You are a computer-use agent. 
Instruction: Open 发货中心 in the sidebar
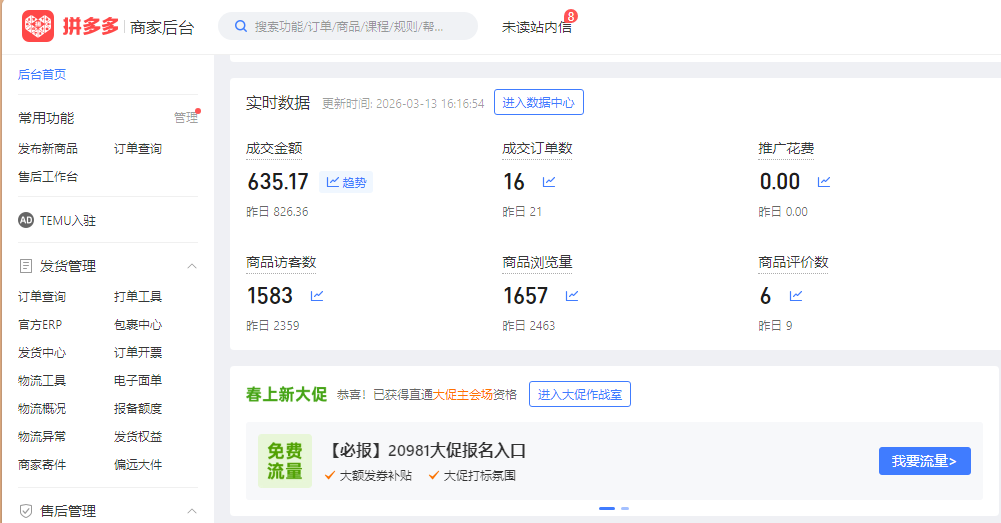click(42, 353)
